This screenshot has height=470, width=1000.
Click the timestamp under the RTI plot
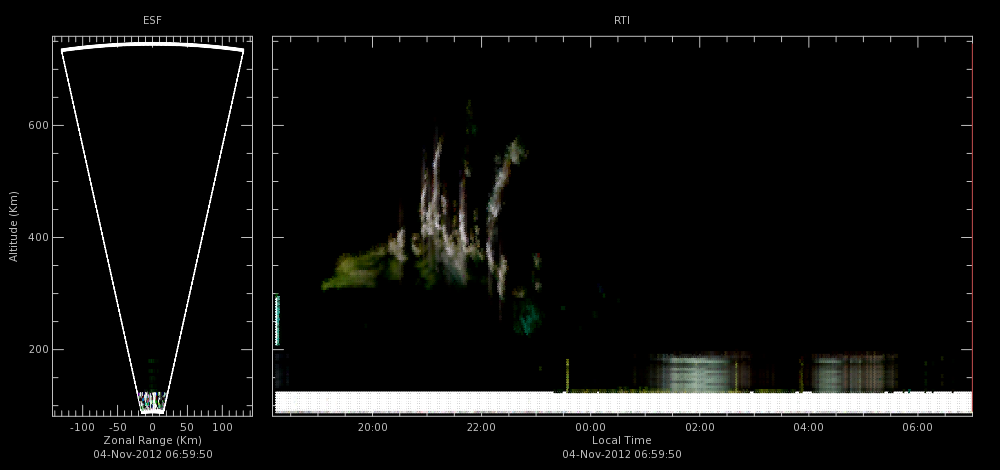point(622,455)
